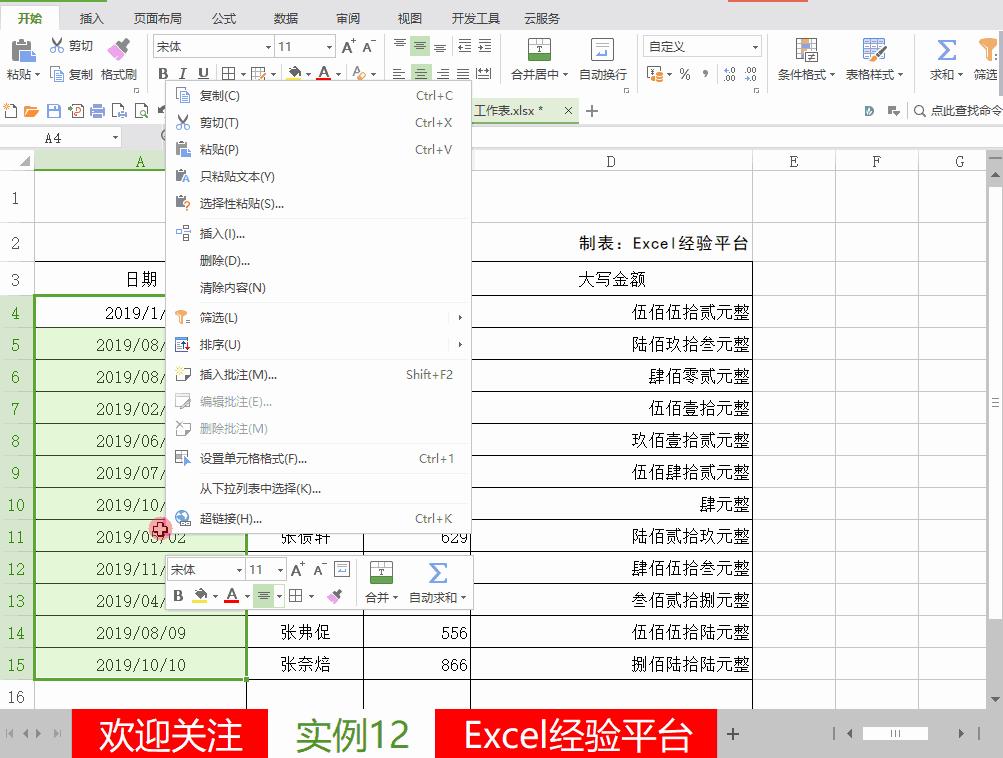Screen dimensions: 1003x758
Task: Click the add new sheet plus button
Action: (733, 733)
